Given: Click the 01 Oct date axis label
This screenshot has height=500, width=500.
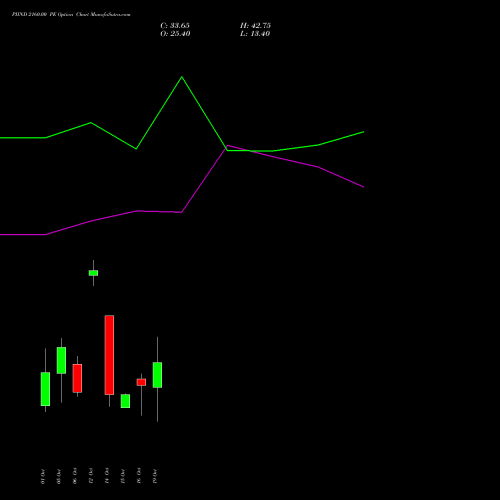Looking at the screenshot, I should [43, 476].
